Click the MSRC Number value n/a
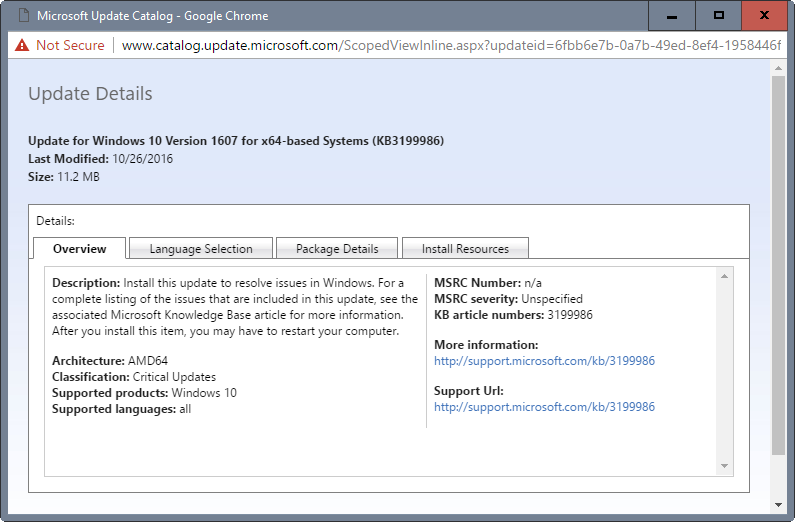 tap(533, 283)
